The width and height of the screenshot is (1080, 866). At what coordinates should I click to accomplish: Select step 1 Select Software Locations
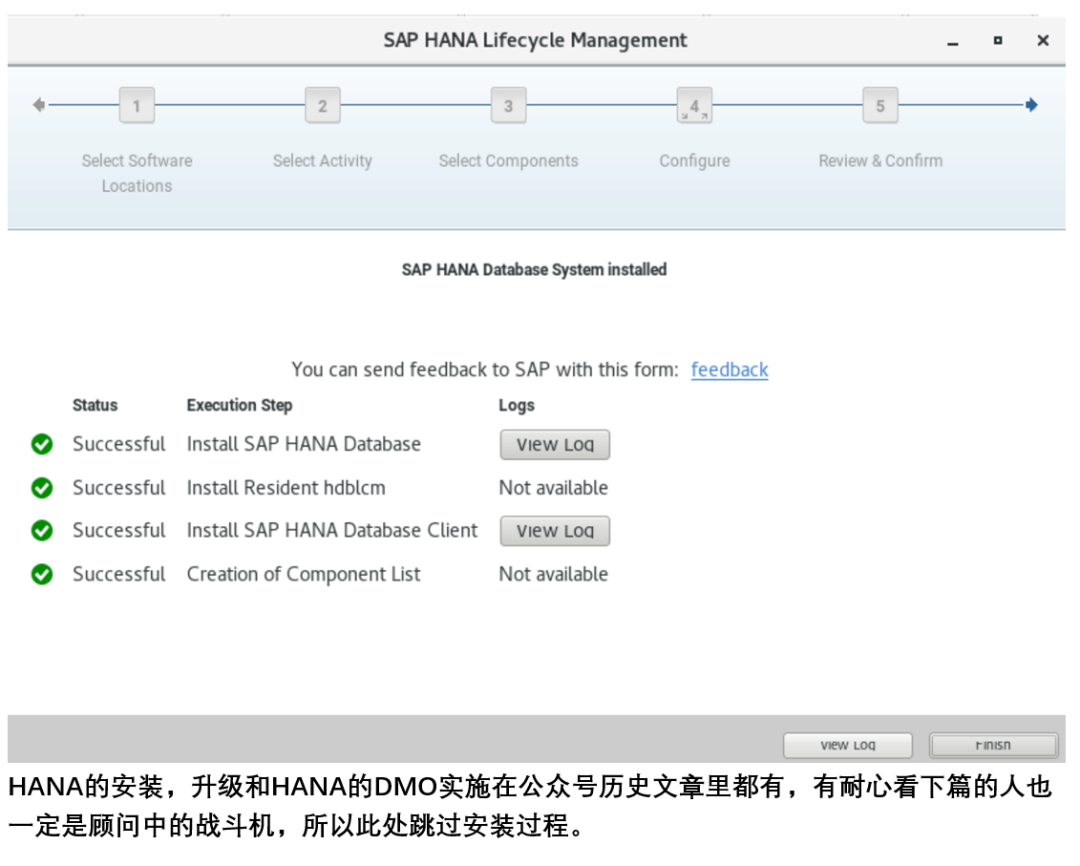tap(136, 105)
